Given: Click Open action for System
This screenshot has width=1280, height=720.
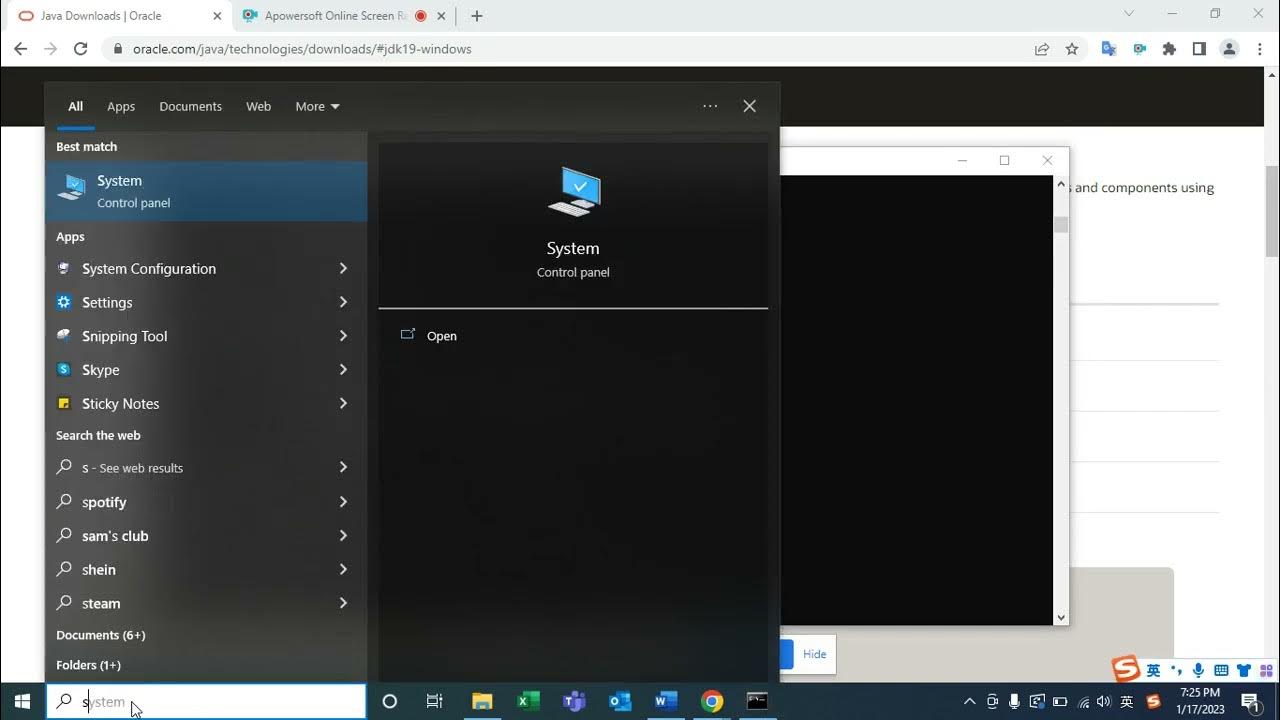Looking at the screenshot, I should click(441, 336).
